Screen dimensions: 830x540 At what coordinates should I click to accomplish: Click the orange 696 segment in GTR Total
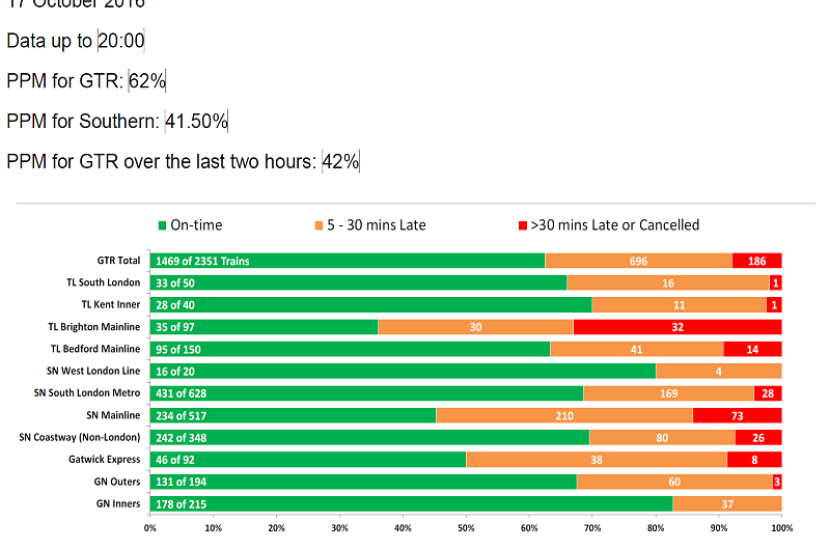click(638, 261)
